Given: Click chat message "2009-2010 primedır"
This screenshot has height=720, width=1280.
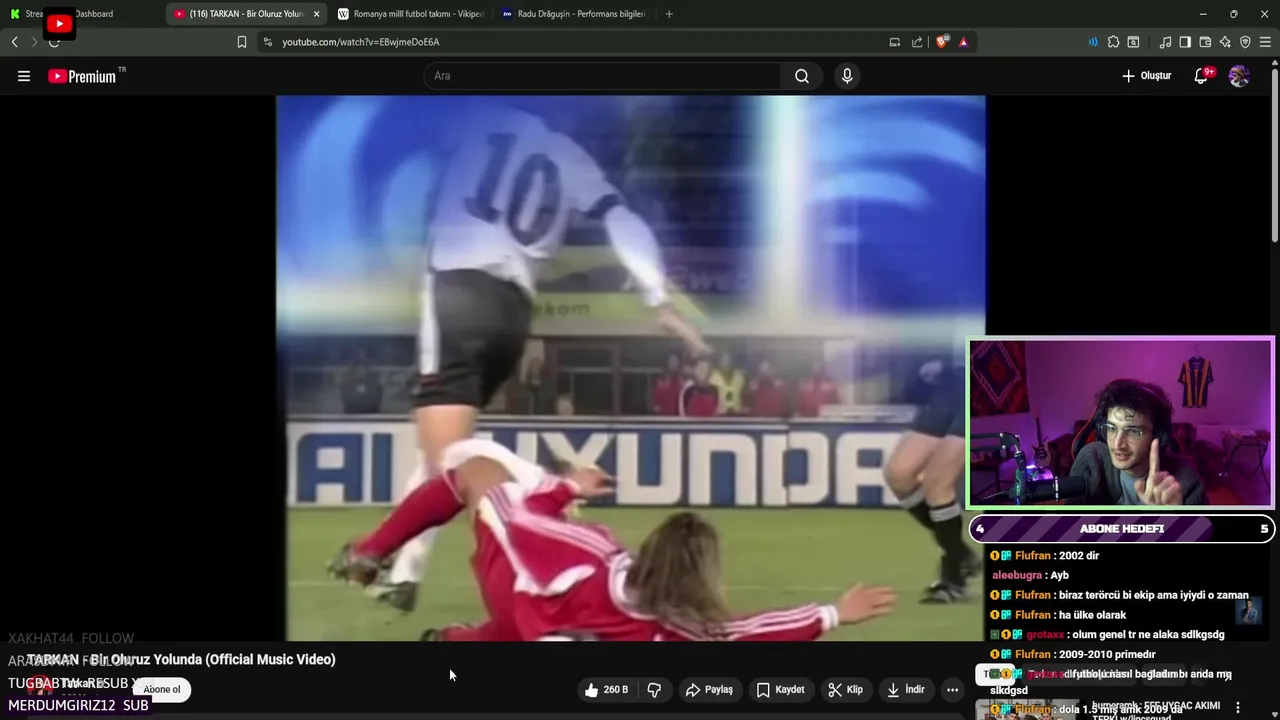Looking at the screenshot, I should (1105, 654).
